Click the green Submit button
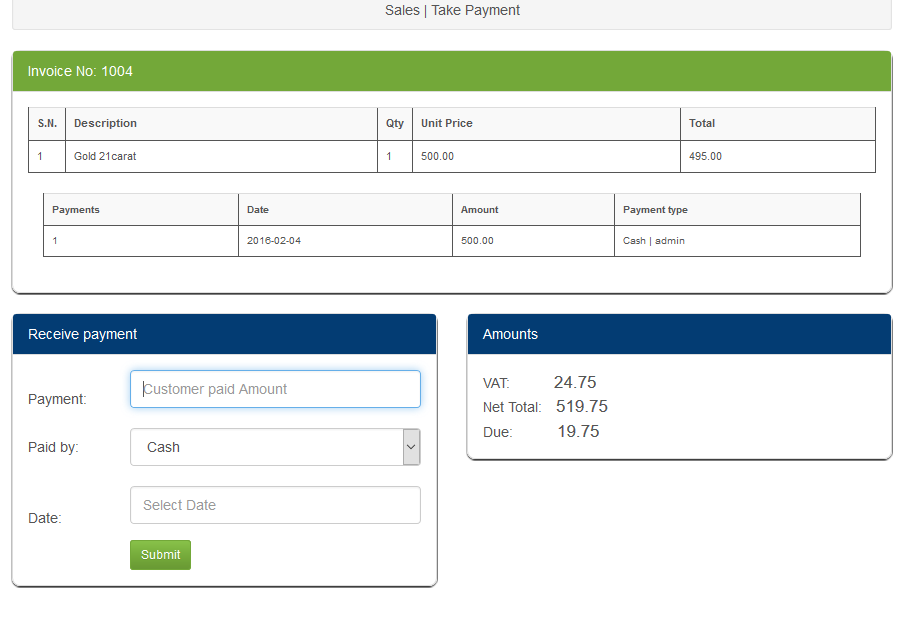 pyautogui.click(x=160, y=555)
